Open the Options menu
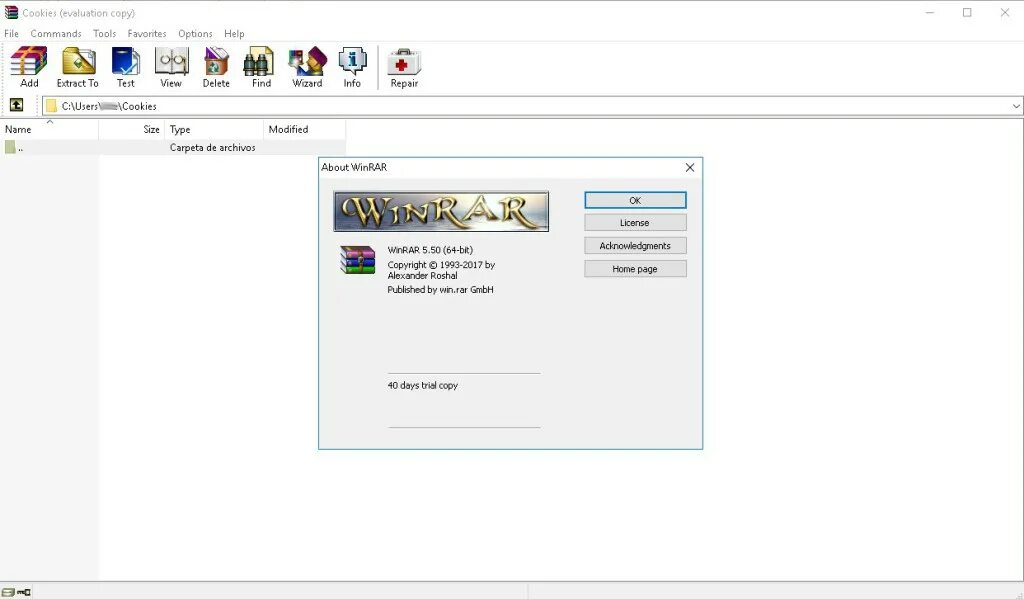The width and height of the screenshot is (1024, 599). [x=195, y=33]
